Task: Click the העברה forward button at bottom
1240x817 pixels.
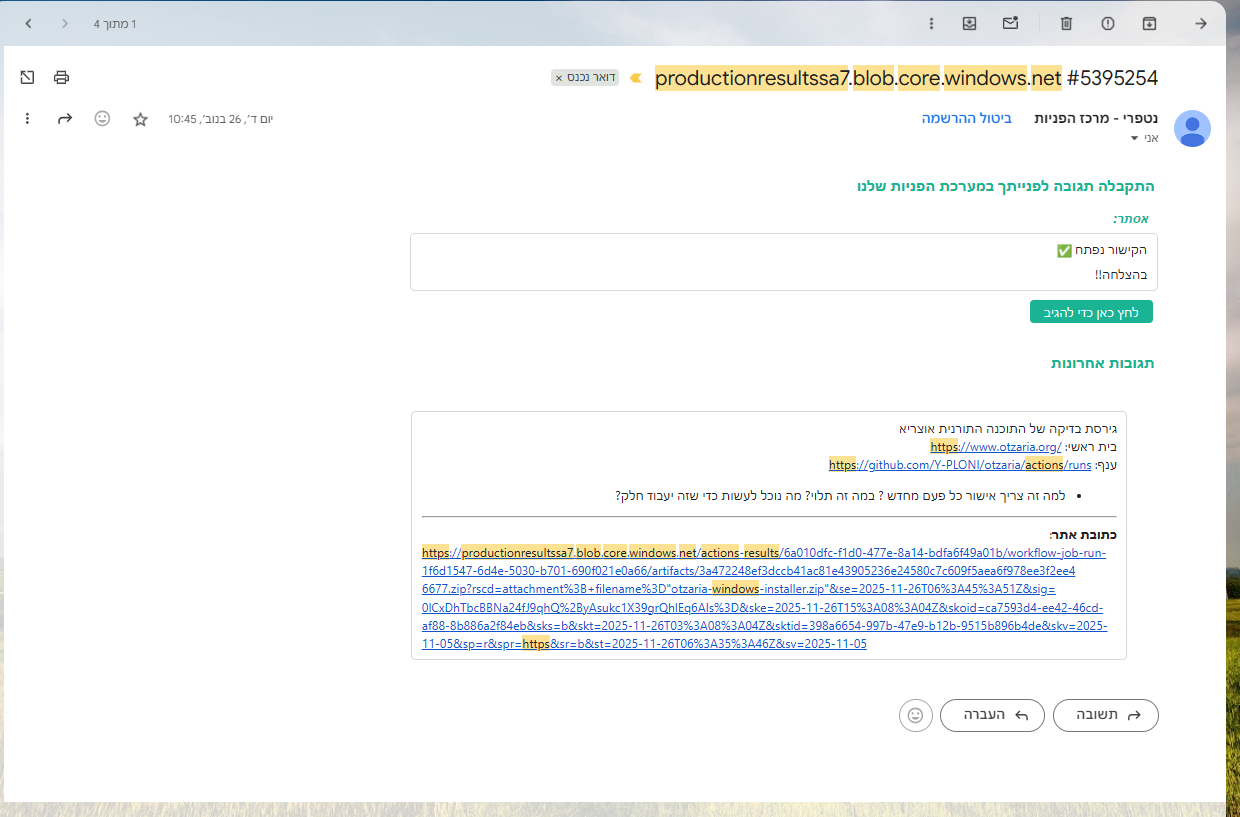Action: click(992, 715)
